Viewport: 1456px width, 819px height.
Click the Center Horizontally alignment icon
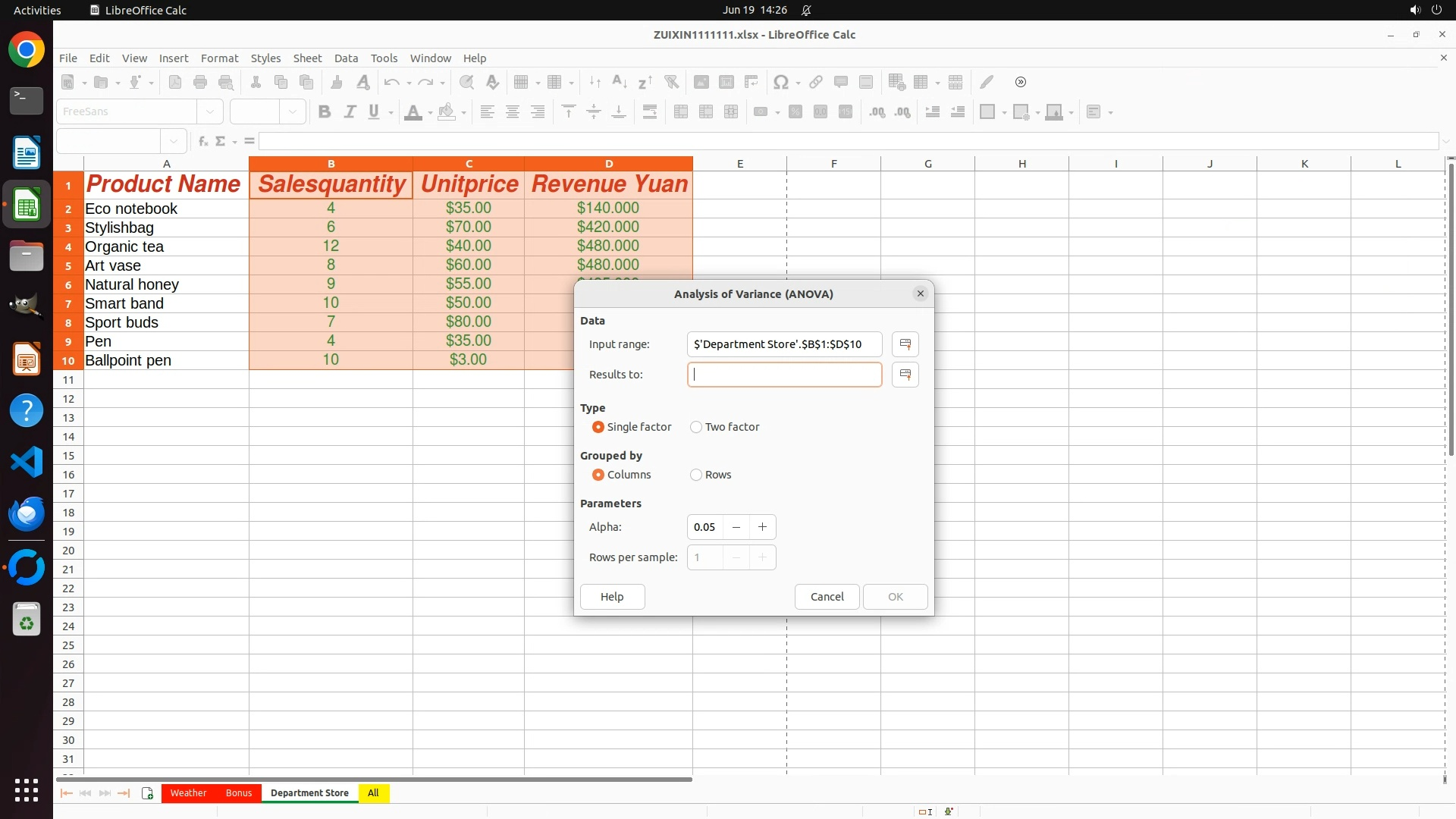[x=513, y=112]
